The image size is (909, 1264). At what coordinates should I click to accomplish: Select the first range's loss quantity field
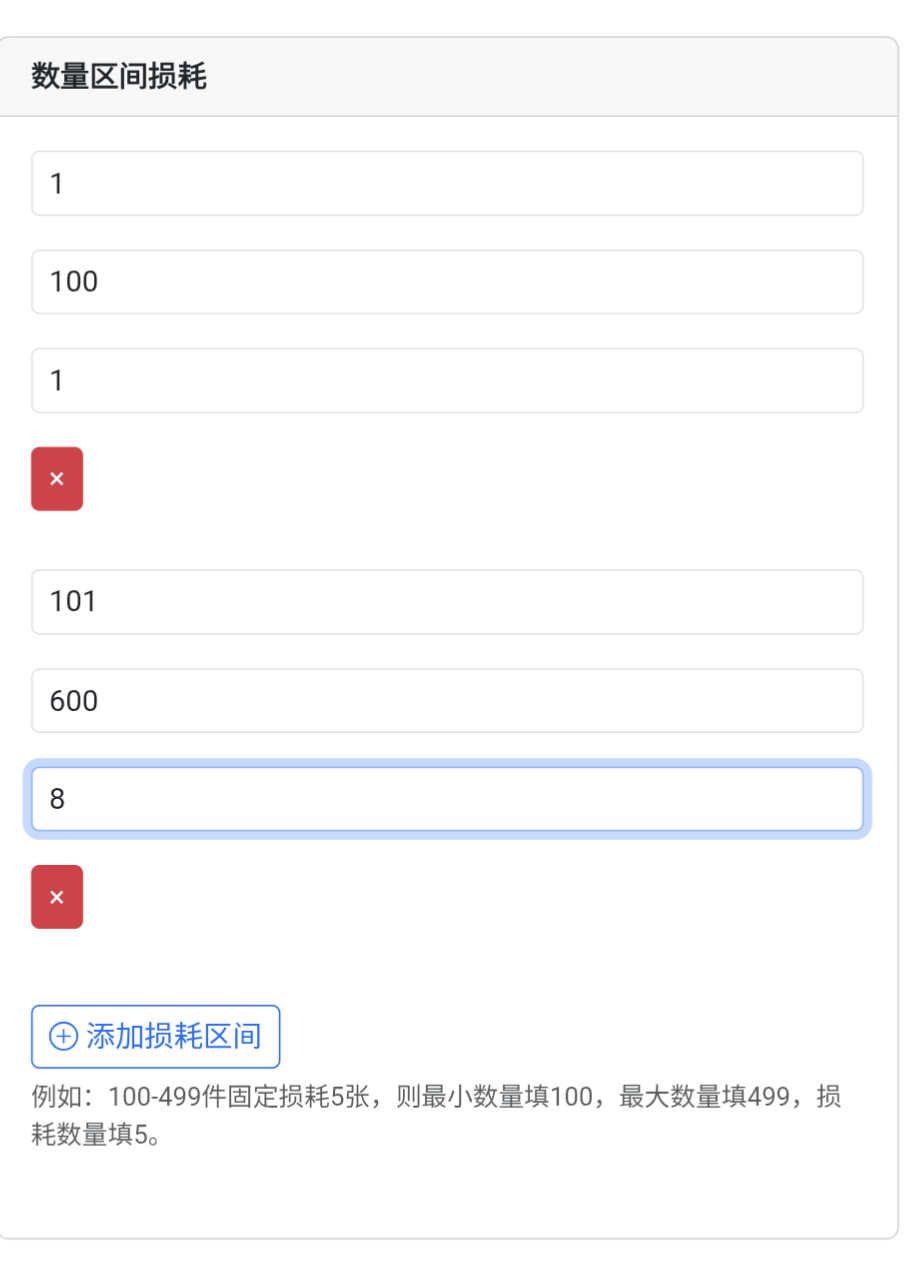[x=447, y=380]
